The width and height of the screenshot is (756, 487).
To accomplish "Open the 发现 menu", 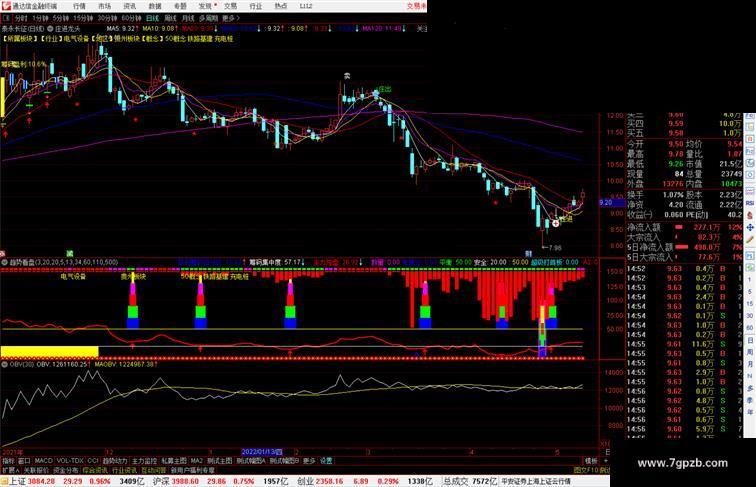I will (206, 6).
